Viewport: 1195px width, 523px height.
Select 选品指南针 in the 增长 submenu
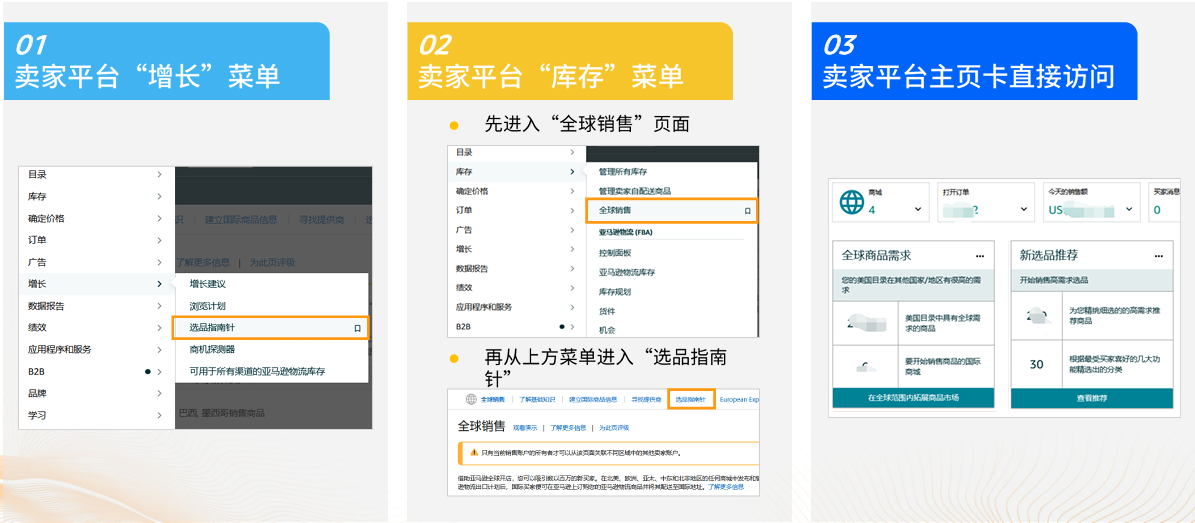[271, 328]
